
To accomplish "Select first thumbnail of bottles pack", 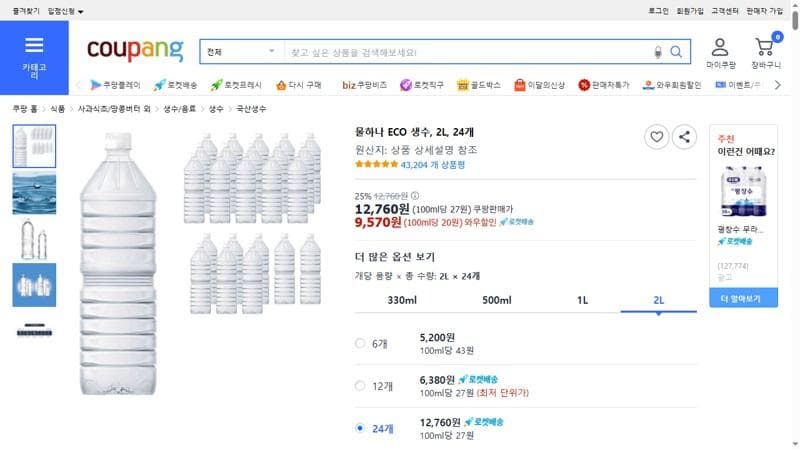I will [x=34, y=146].
